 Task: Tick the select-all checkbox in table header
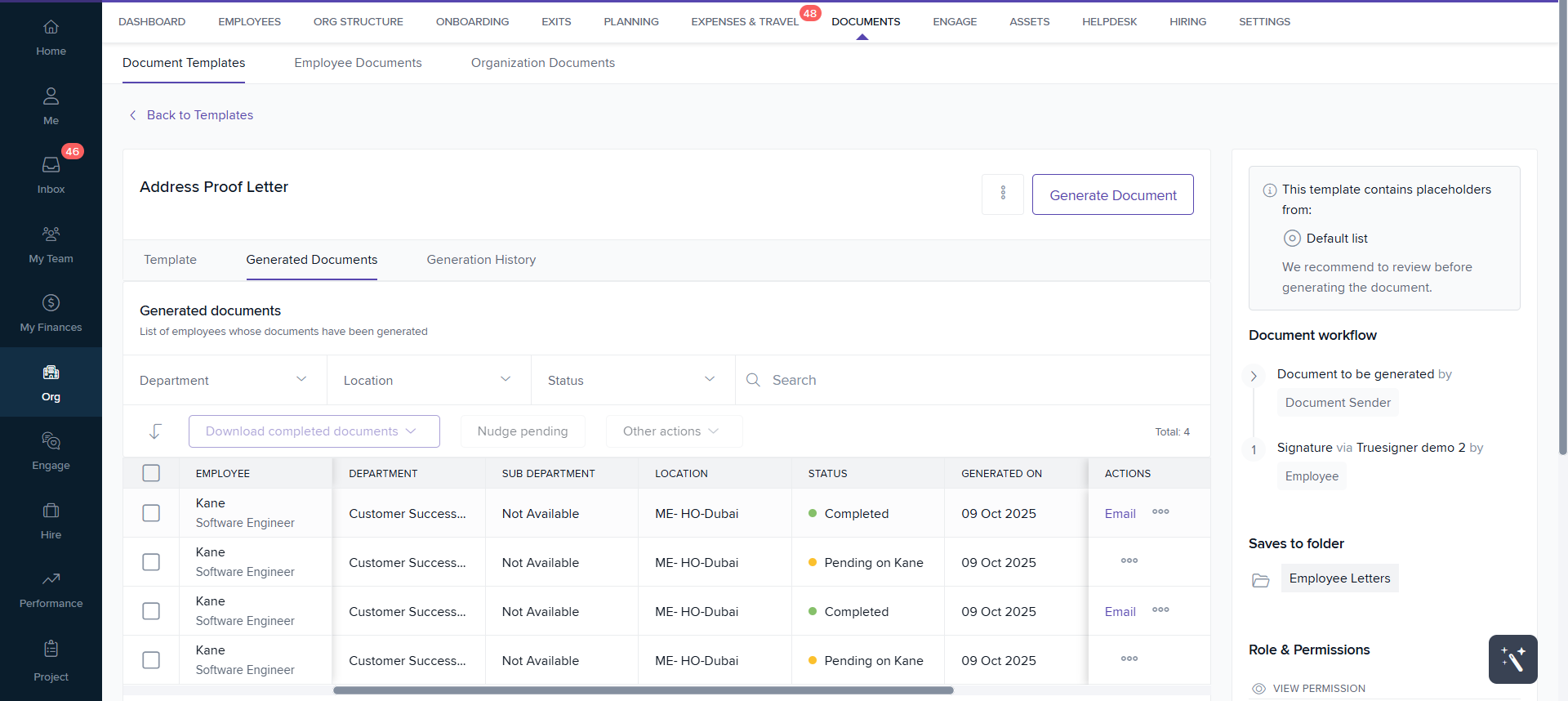pyautogui.click(x=151, y=473)
